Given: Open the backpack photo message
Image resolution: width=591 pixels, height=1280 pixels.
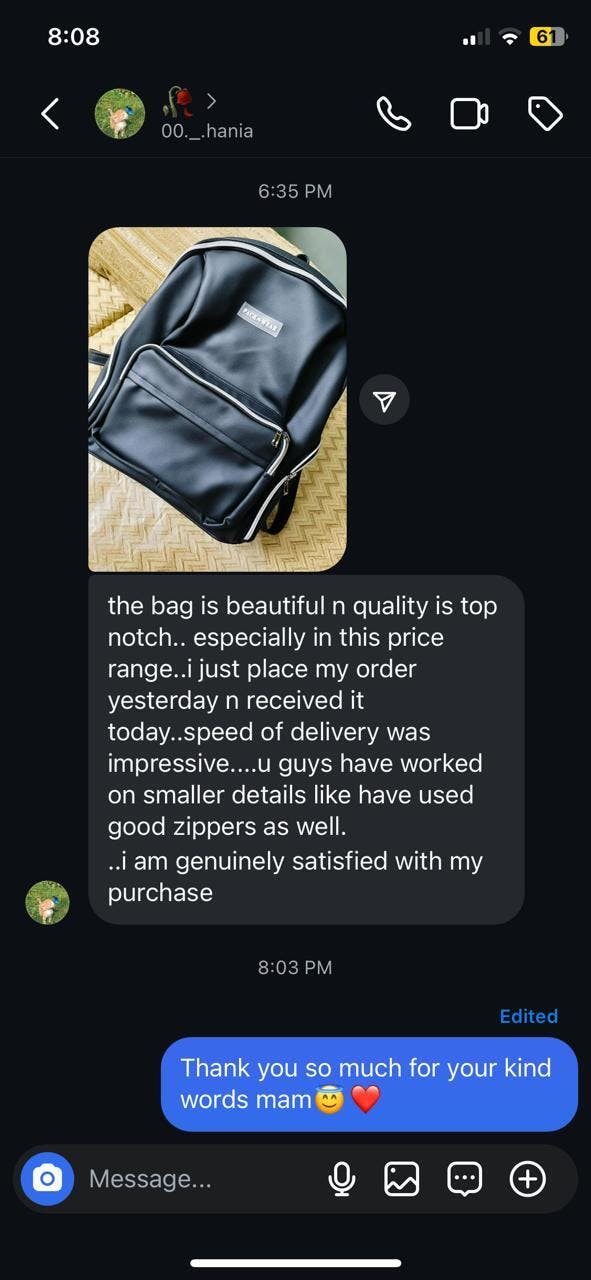Looking at the screenshot, I should pyautogui.click(x=217, y=399).
